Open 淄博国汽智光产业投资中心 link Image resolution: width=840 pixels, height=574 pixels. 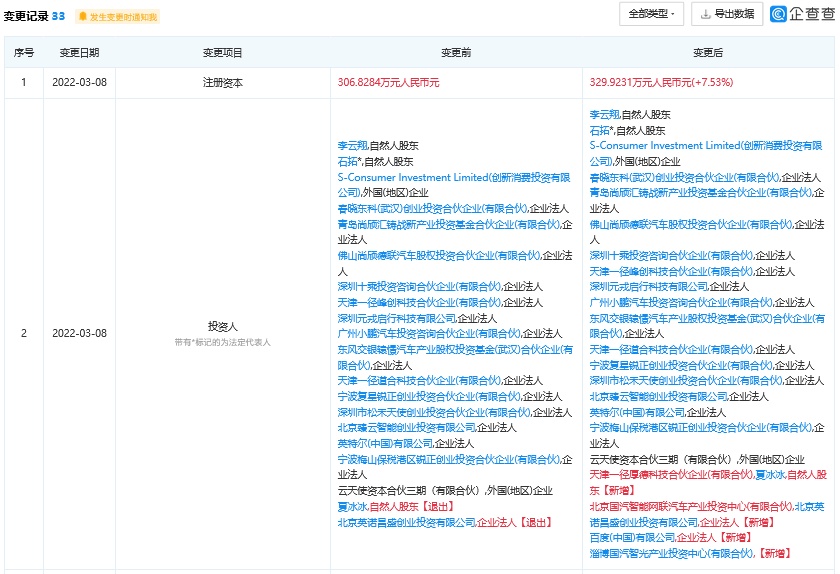pyautogui.click(x=670, y=553)
